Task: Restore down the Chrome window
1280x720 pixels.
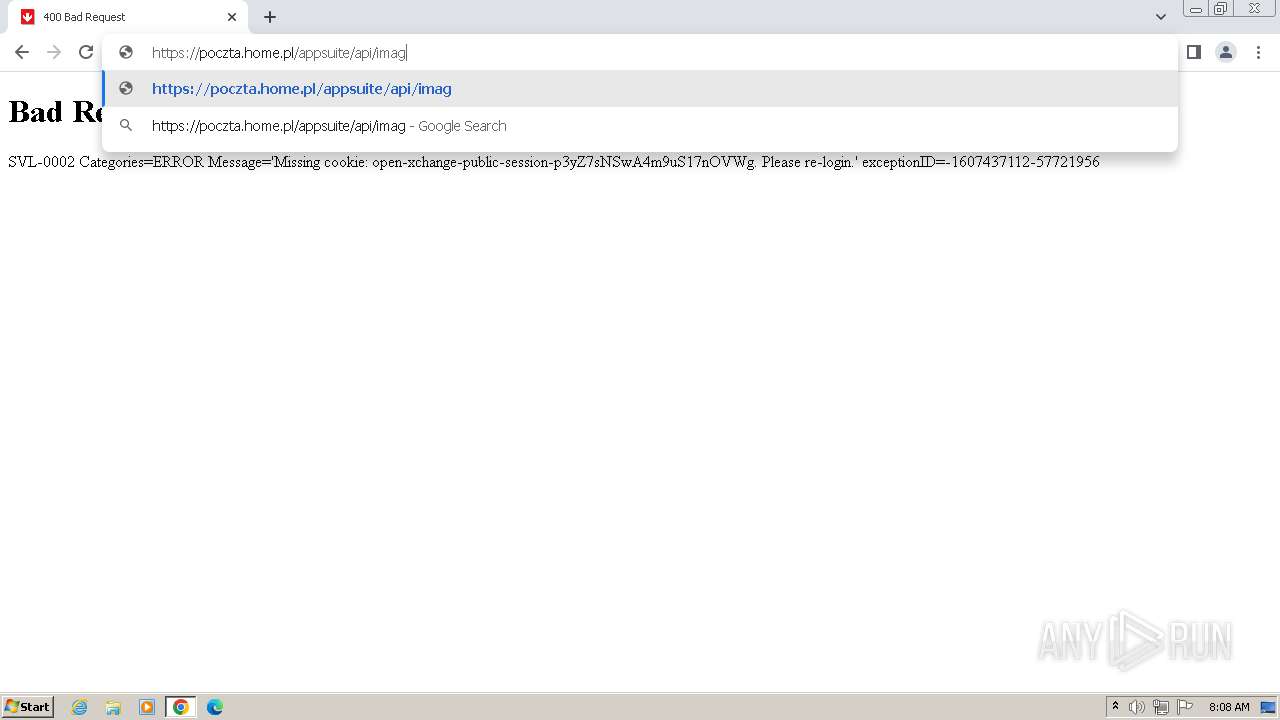Action: [x=1221, y=9]
